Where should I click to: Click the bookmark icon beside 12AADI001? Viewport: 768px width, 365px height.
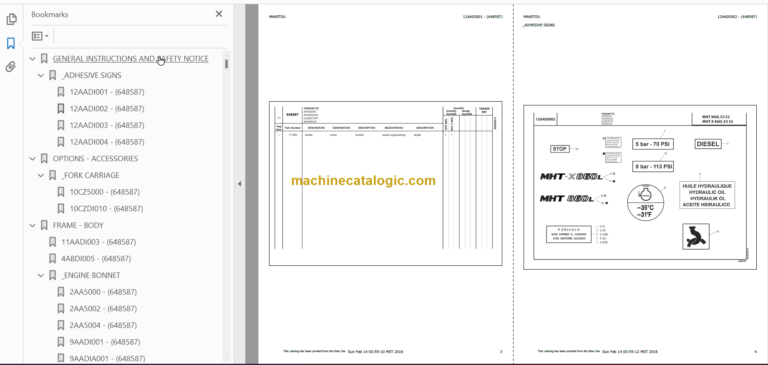coord(61,92)
